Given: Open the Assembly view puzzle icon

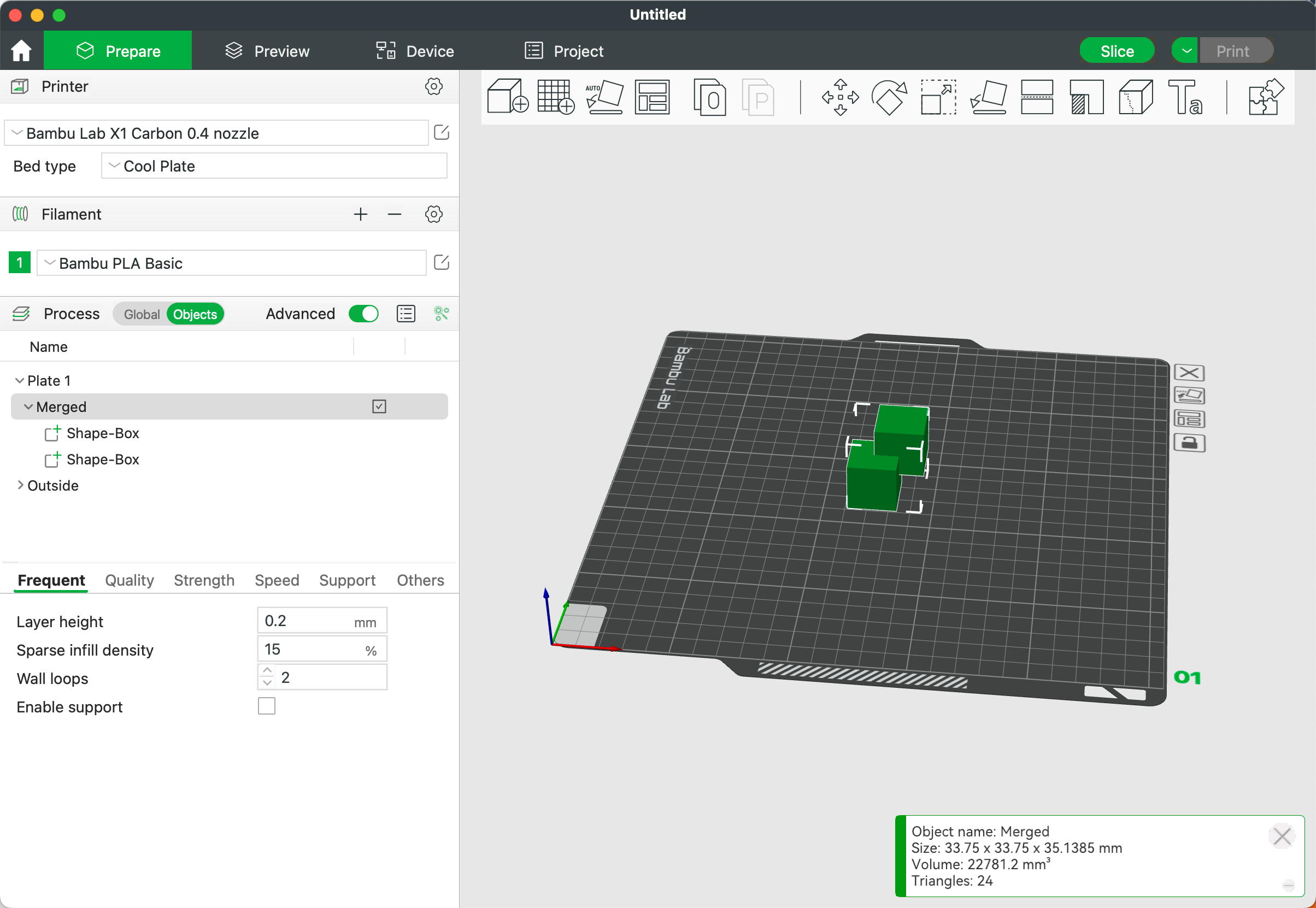Looking at the screenshot, I should pos(1265,97).
